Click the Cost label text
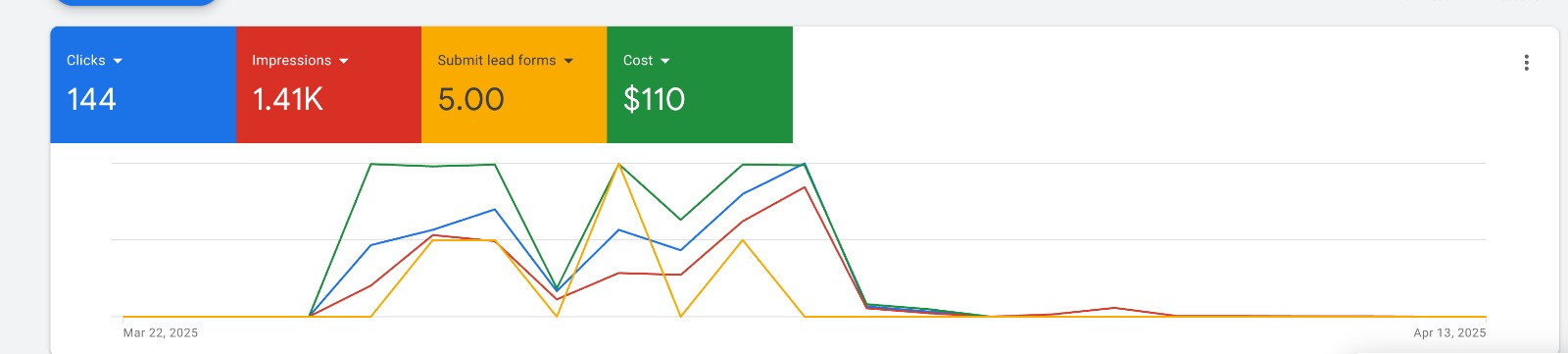Image resolution: width=1568 pixels, height=354 pixels. point(638,61)
